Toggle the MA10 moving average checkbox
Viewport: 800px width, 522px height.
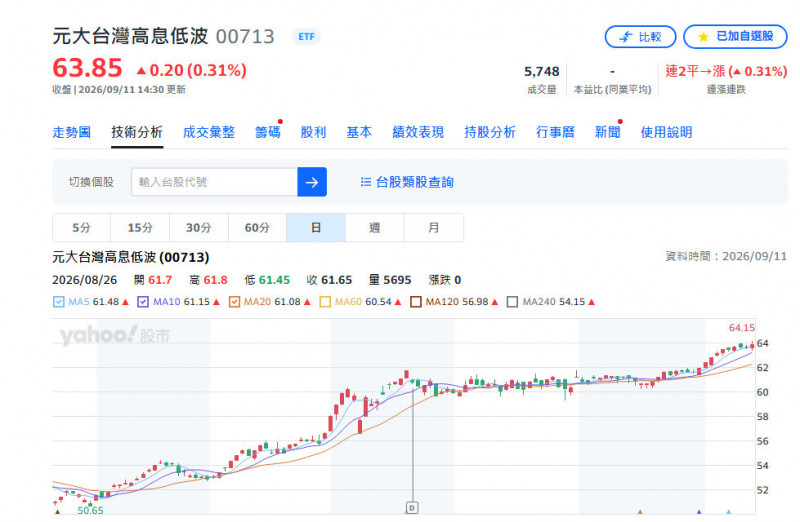click(143, 302)
